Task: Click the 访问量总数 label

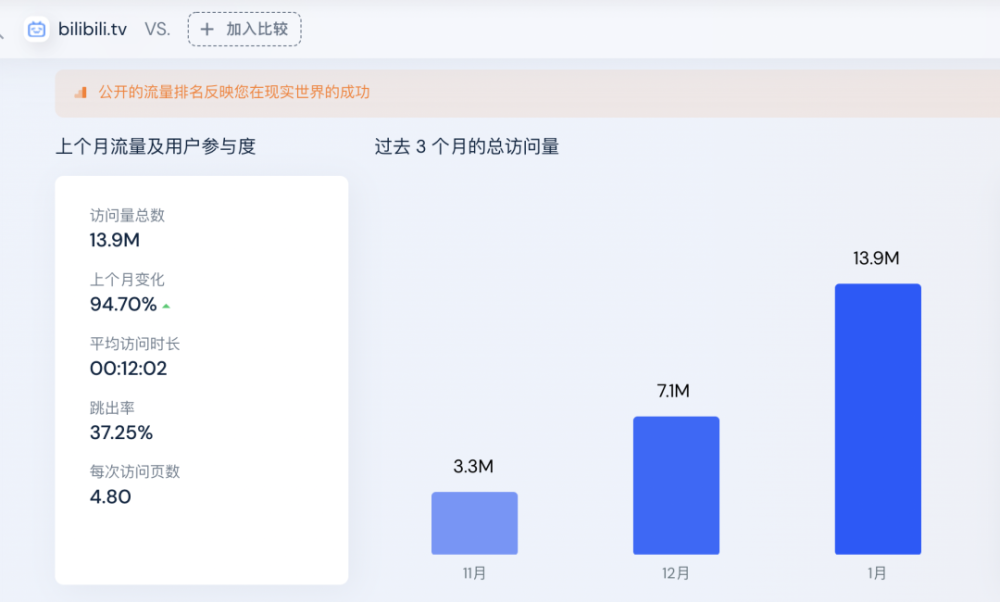Action: coord(127,216)
